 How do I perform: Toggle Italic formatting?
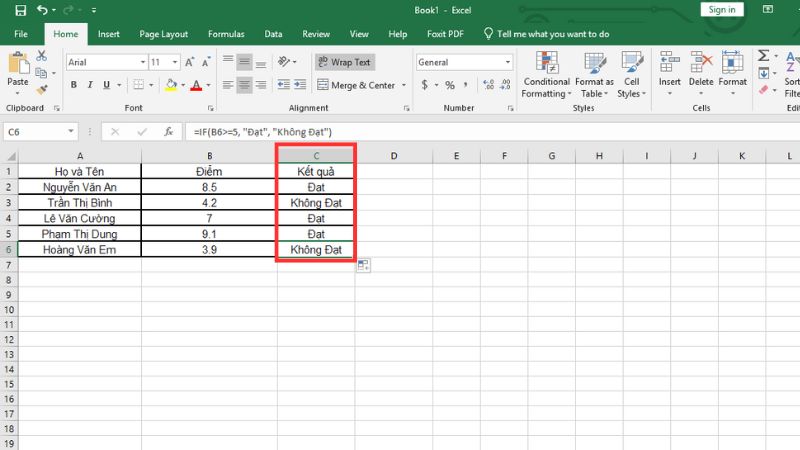(x=88, y=85)
